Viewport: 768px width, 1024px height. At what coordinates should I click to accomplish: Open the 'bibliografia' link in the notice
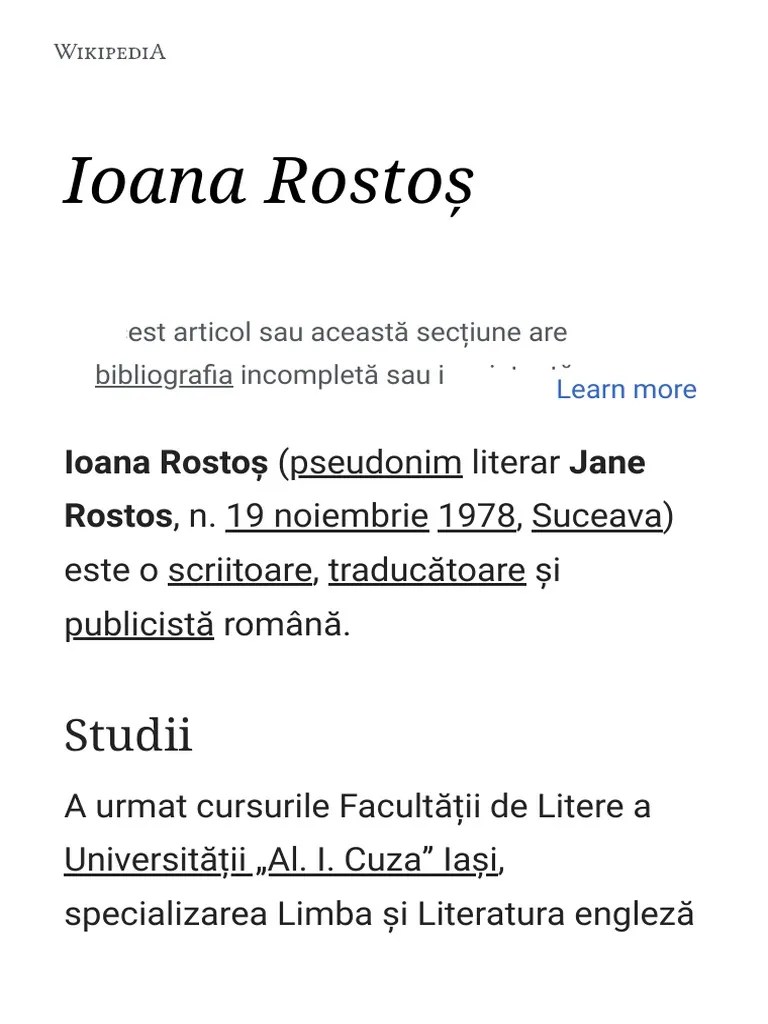[164, 376]
